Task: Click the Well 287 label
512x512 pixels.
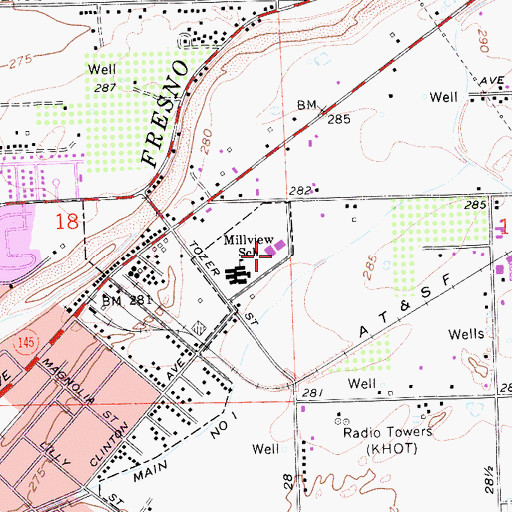Action: click(x=102, y=78)
